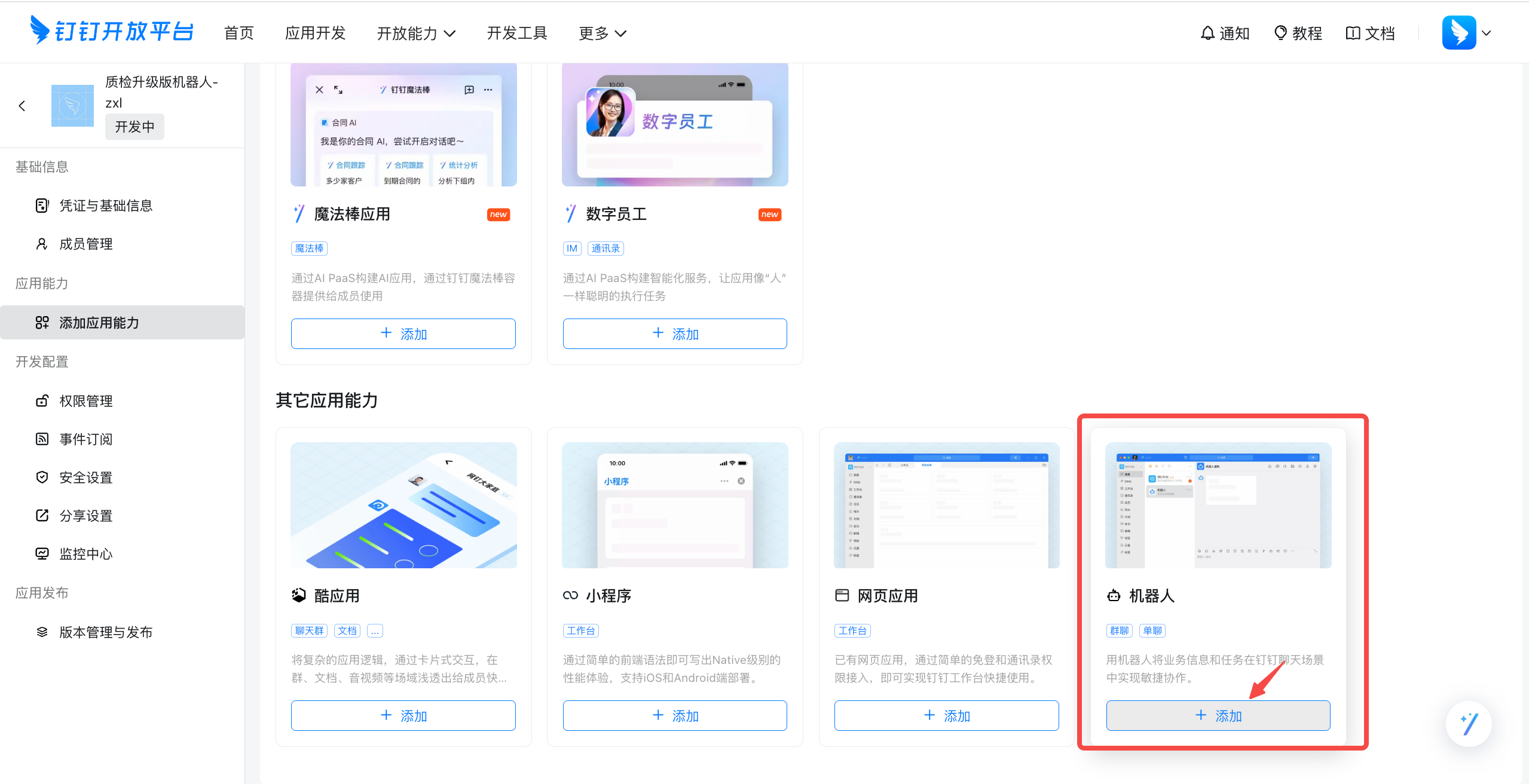Click the IM tag on 数字员工

click(x=572, y=249)
